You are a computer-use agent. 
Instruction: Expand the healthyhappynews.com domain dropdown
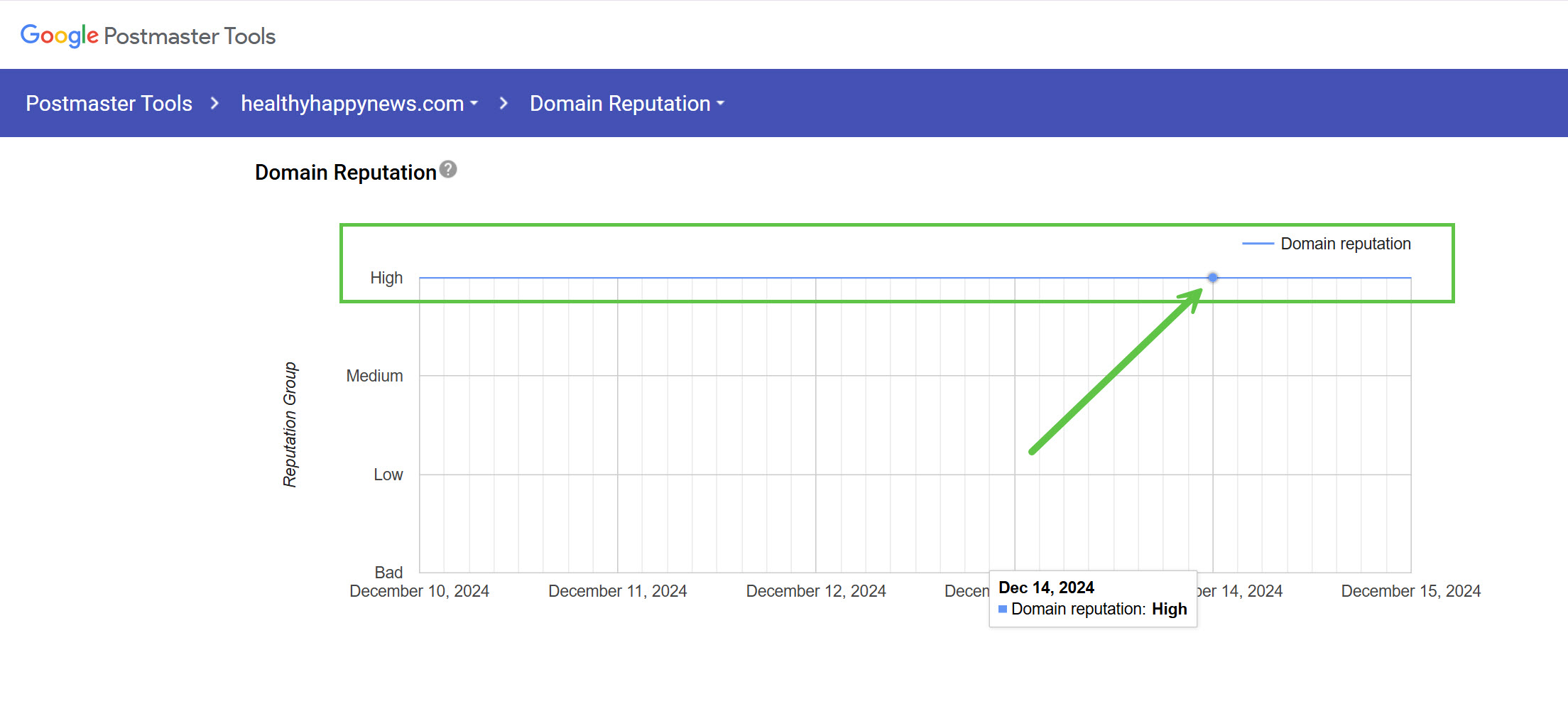coord(359,104)
